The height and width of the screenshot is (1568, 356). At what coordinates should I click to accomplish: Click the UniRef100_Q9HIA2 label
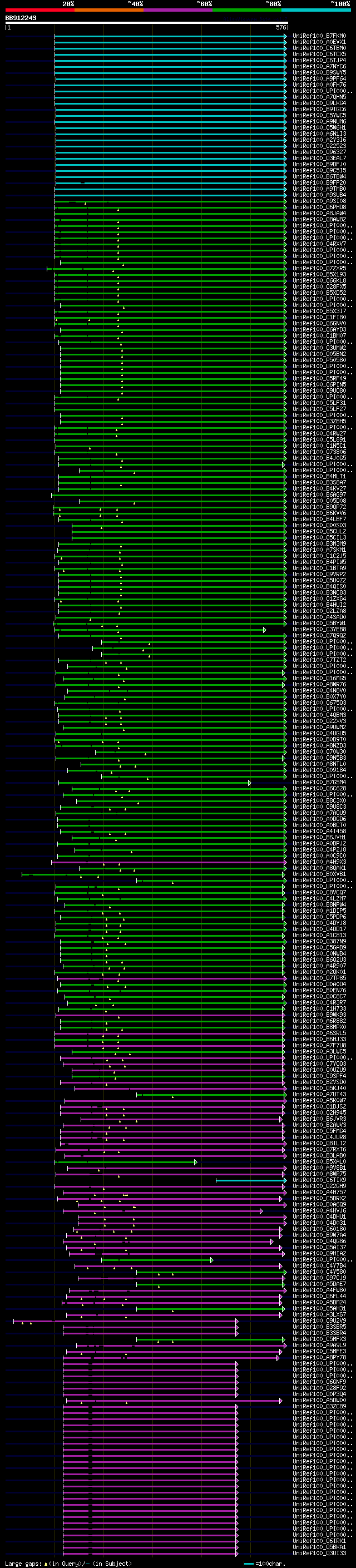319,1253
